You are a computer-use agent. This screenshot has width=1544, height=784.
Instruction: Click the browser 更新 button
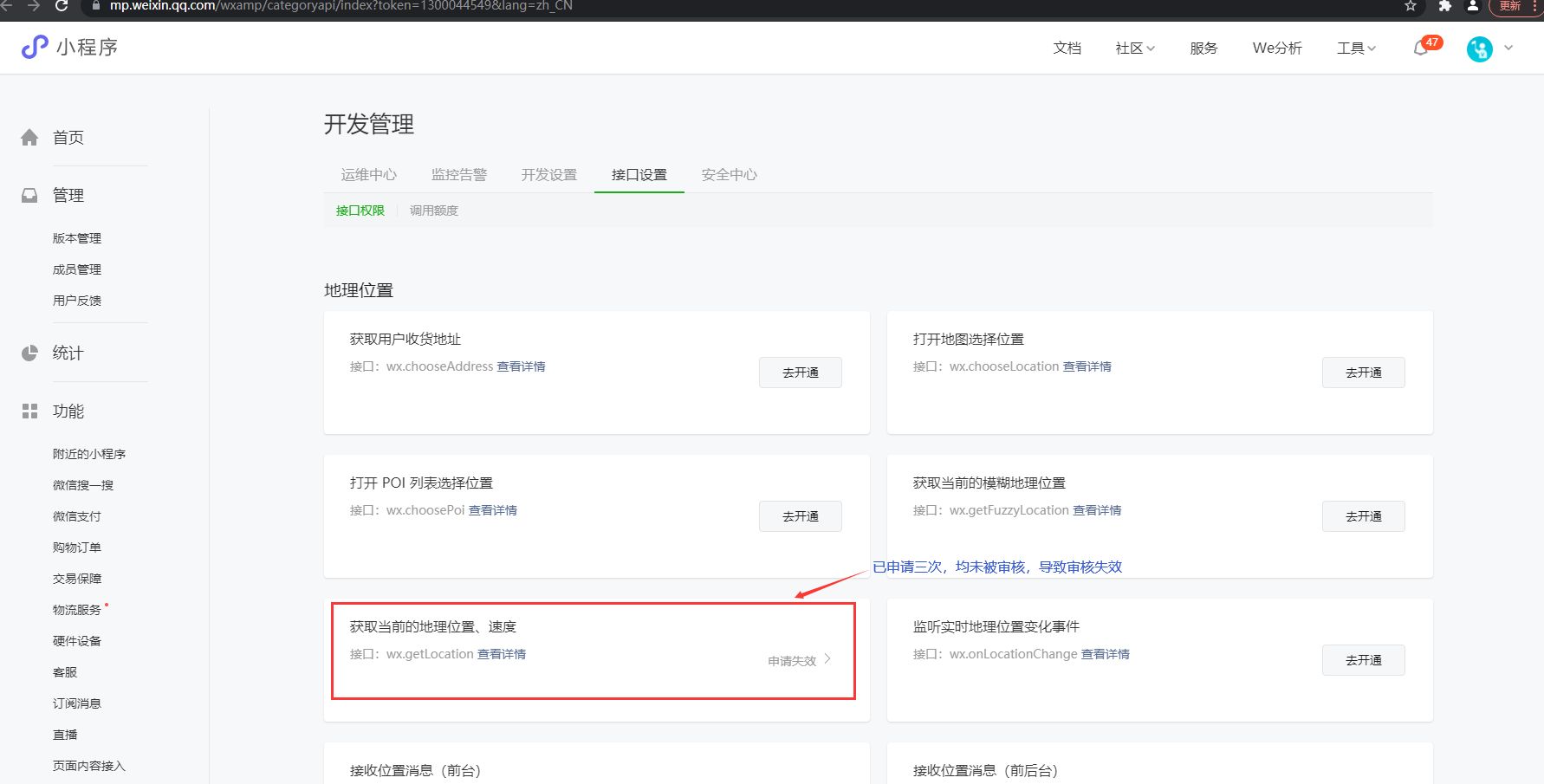pyautogui.click(x=1511, y=6)
